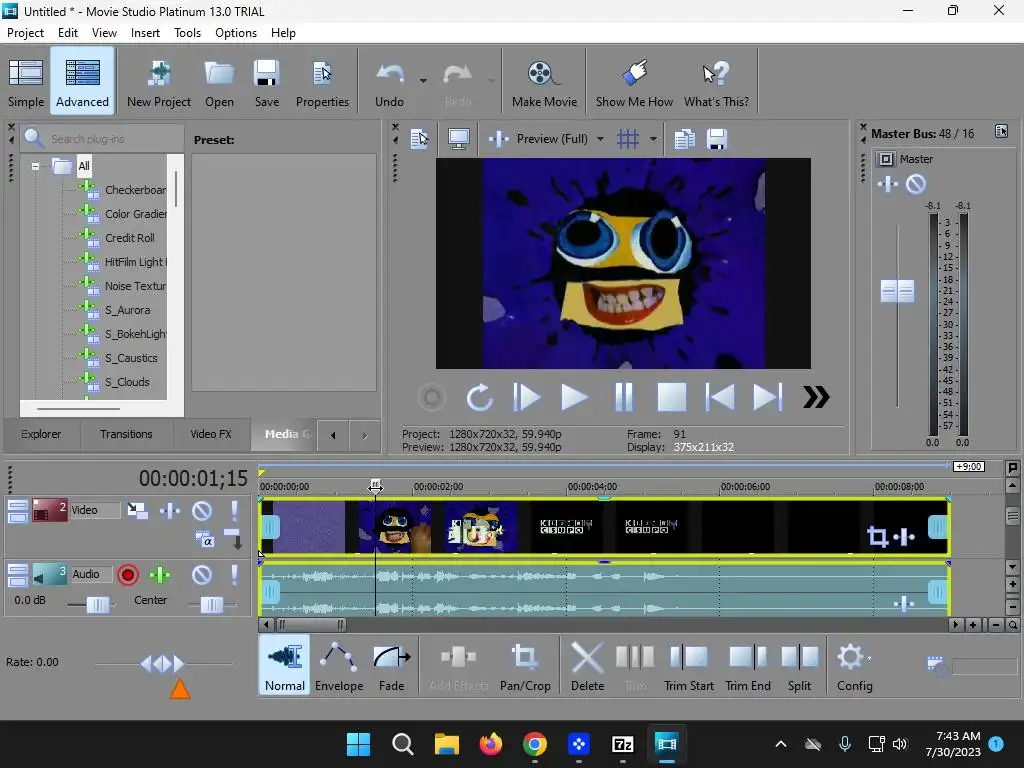The height and width of the screenshot is (768, 1024).
Task: Play the project from the start
Action: coord(526,397)
